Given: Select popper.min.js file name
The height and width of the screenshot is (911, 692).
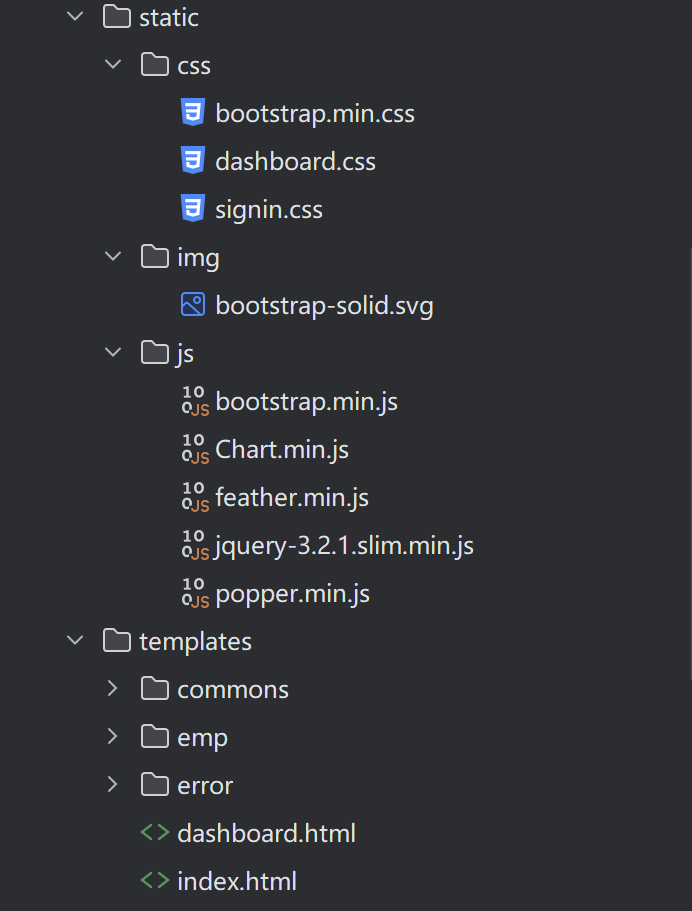Looking at the screenshot, I should click(292, 594).
